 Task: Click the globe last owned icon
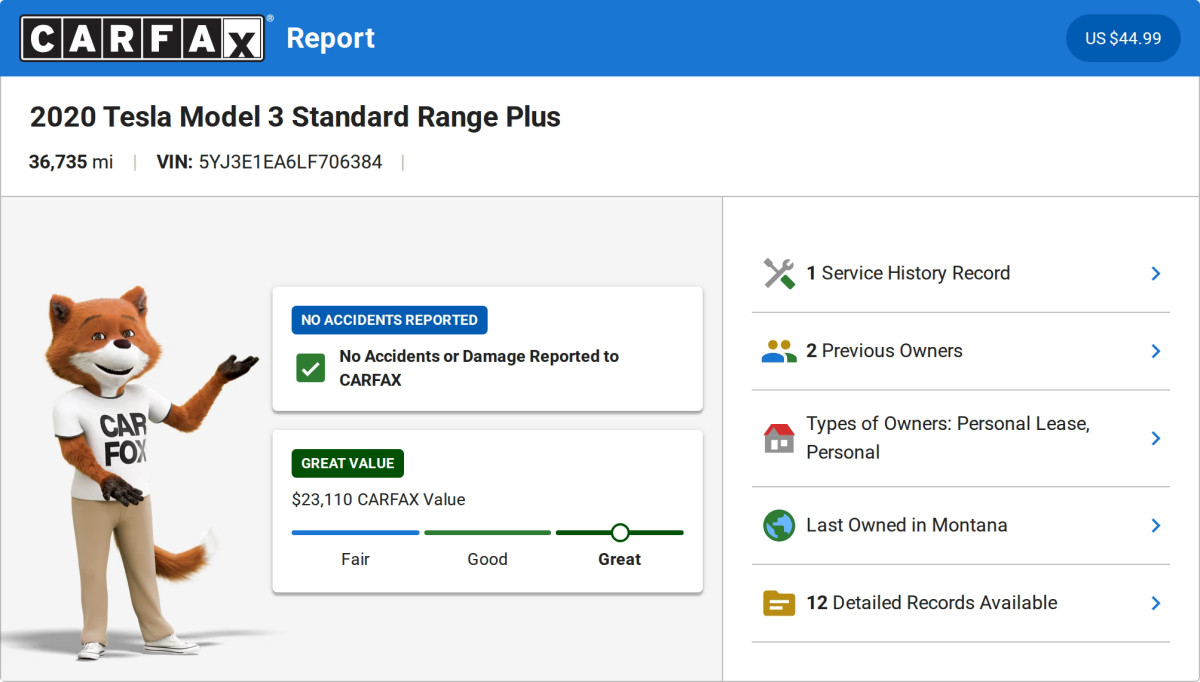779,525
